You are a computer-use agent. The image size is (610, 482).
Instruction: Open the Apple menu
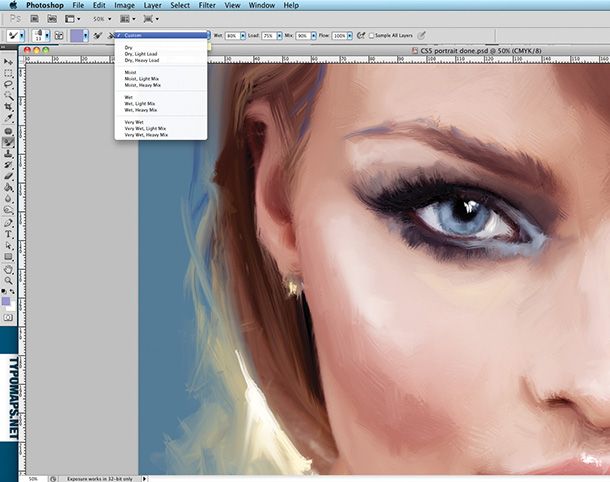(13, 5)
